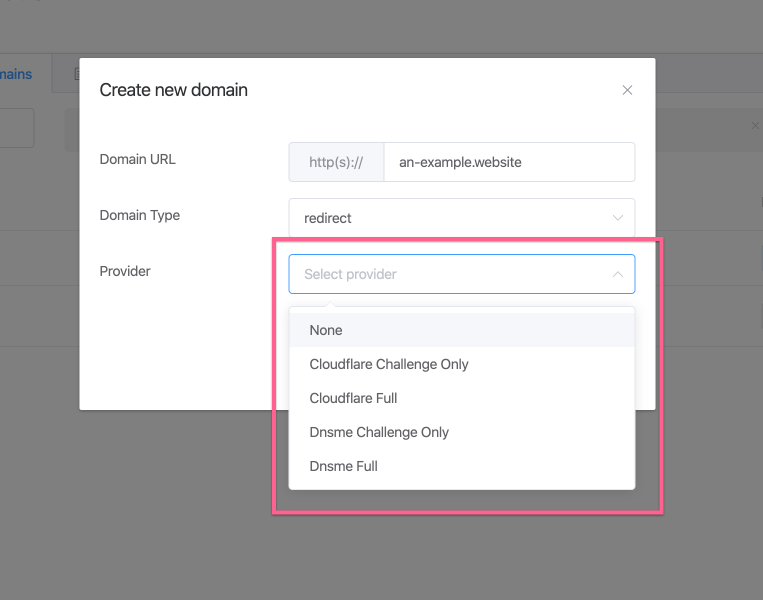Click the partially hidden tab icon beside Domains
Image resolution: width=763 pixels, height=600 pixels.
click(x=76, y=74)
